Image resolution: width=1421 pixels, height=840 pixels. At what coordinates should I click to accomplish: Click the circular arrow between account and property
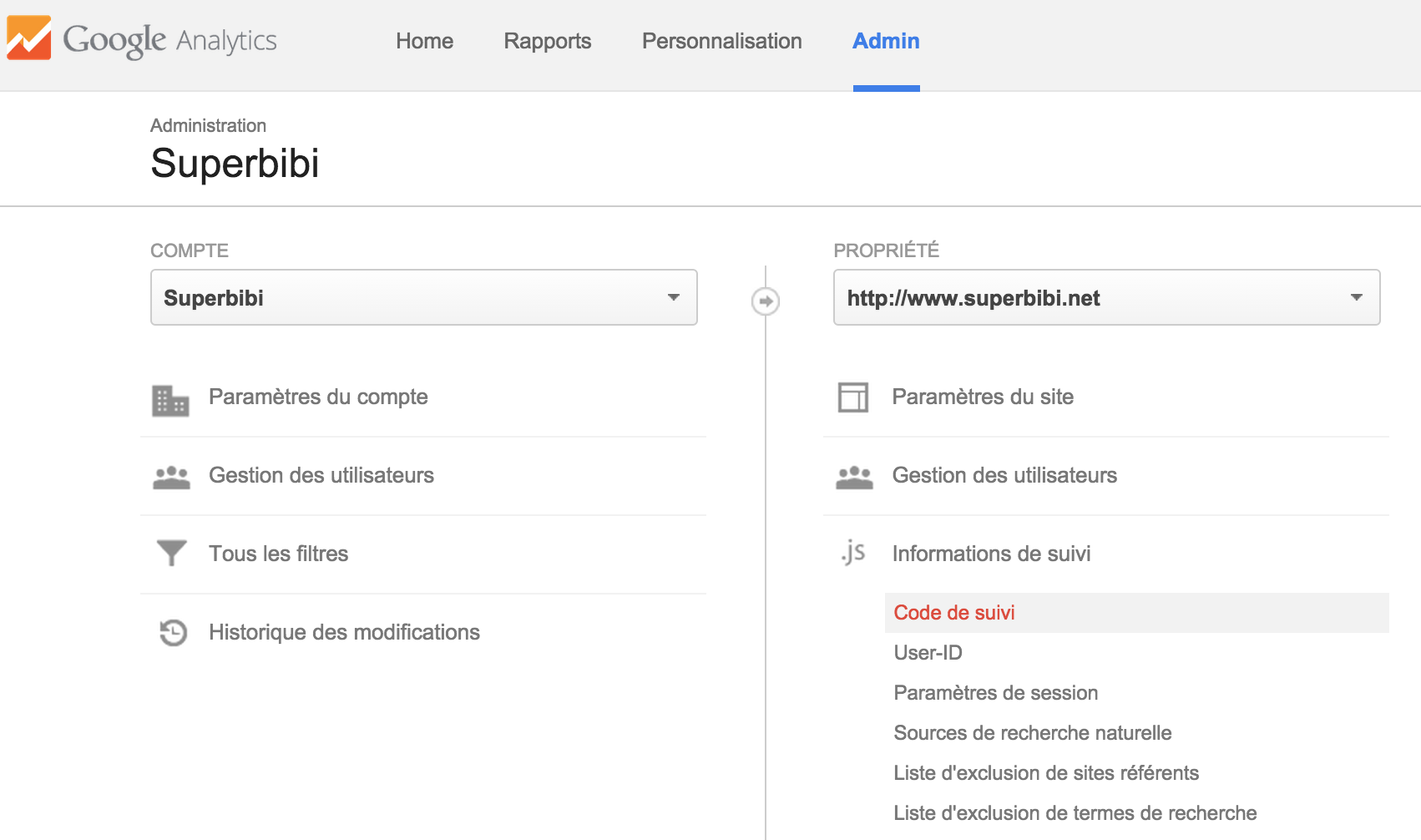pos(766,301)
